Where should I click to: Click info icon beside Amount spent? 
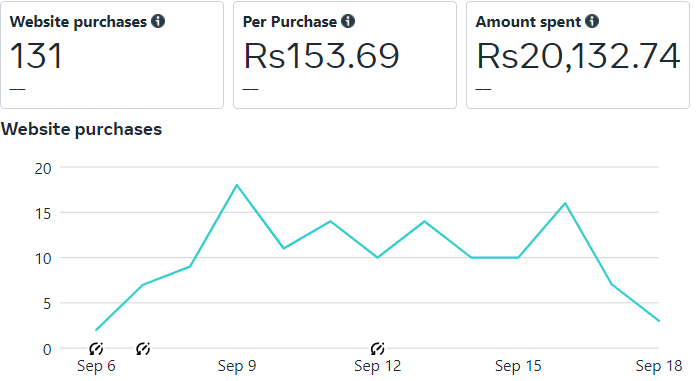[x=592, y=21]
